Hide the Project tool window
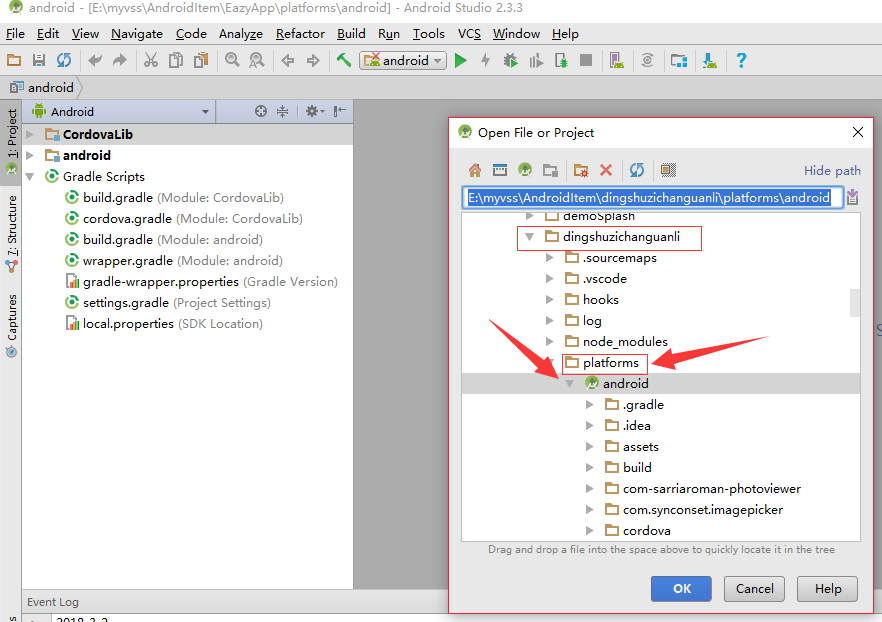 pos(339,111)
